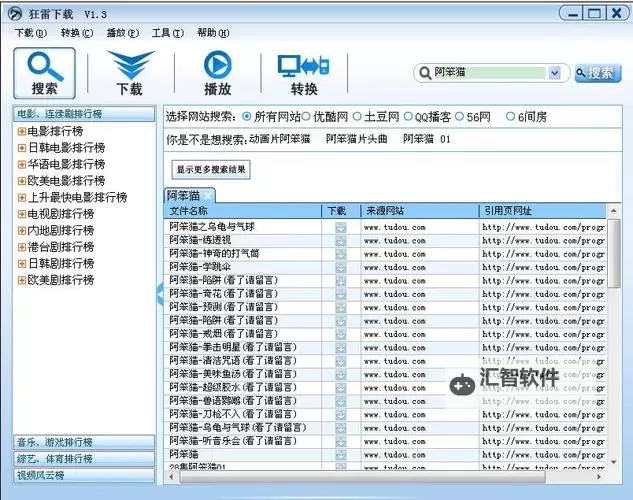Download 阿笨猫之乌龟与气球 via its download icon
The image size is (633, 500).
coord(341,227)
